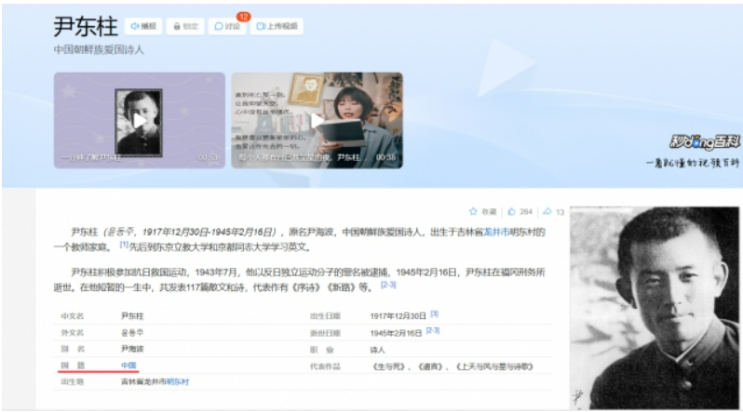Click the death date 1945年2月16日 value

point(396,333)
